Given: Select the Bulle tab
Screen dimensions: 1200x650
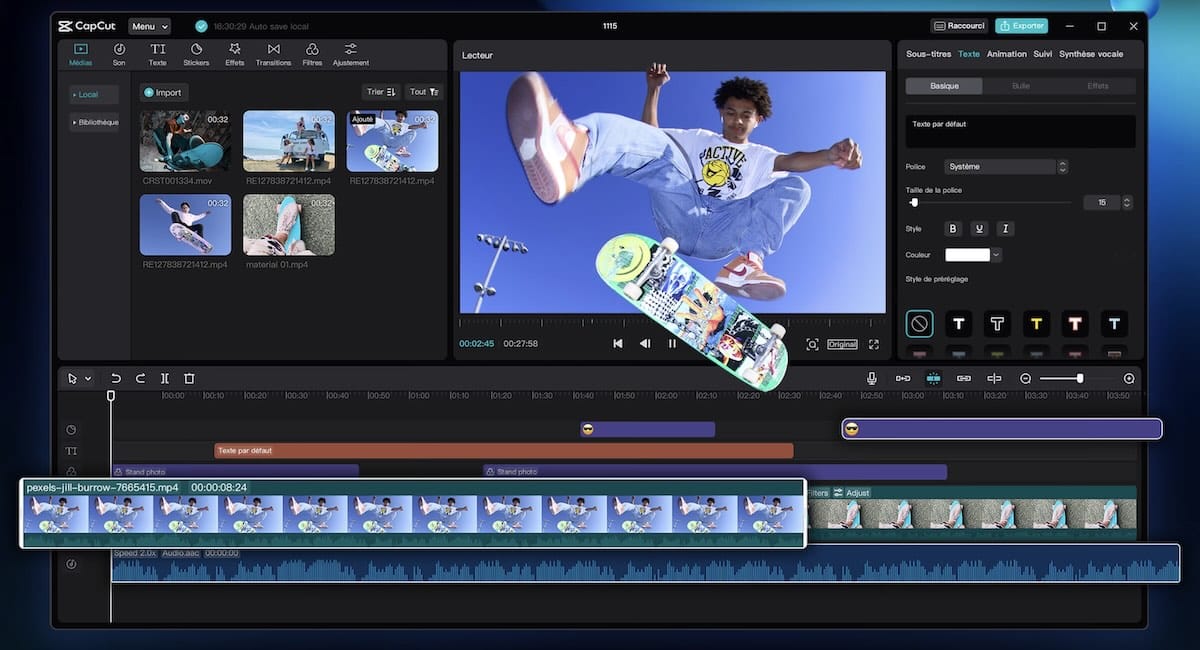Looking at the screenshot, I should [x=1021, y=86].
